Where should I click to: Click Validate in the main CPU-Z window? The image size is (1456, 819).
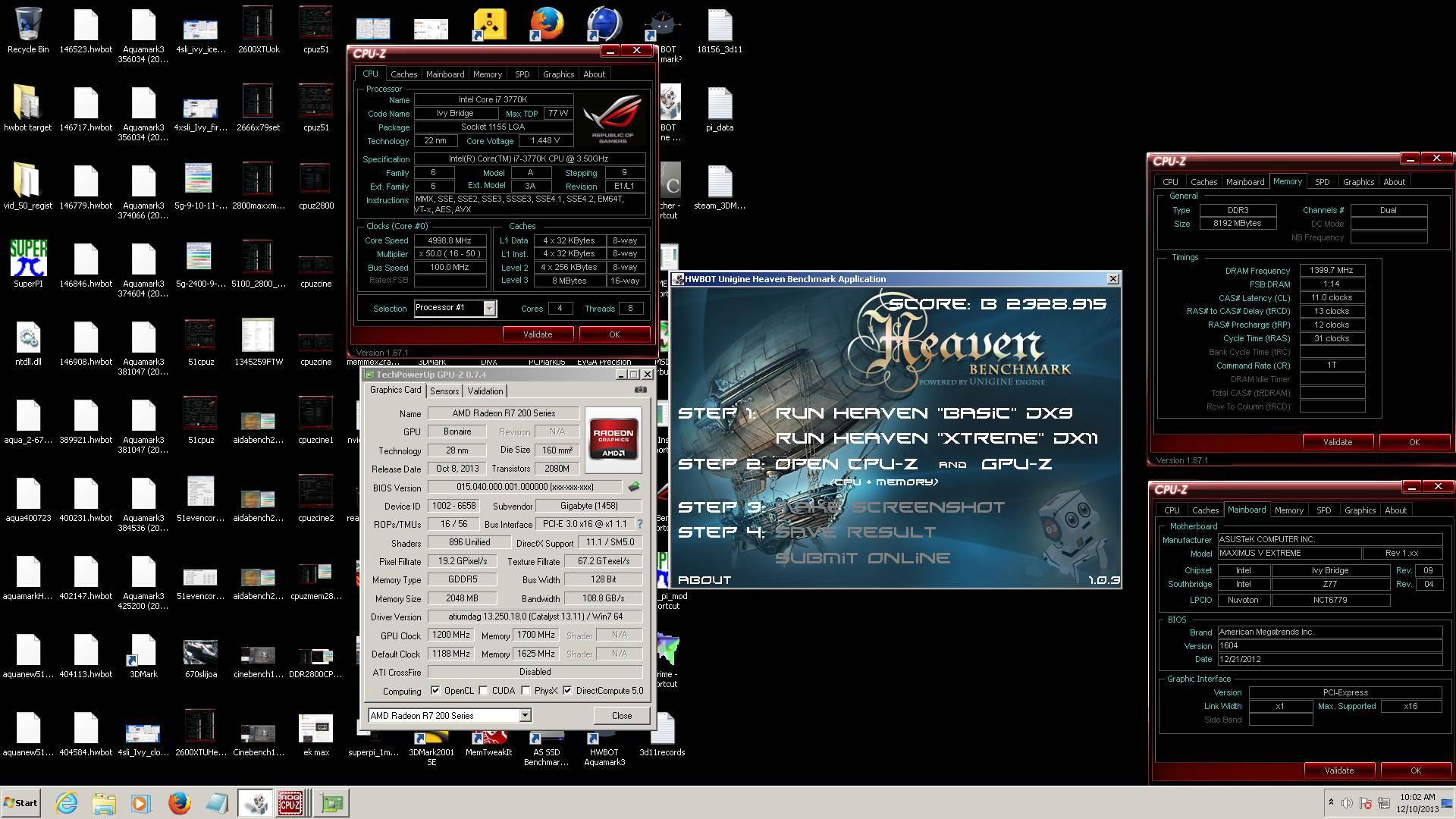(x=538, y=334)
